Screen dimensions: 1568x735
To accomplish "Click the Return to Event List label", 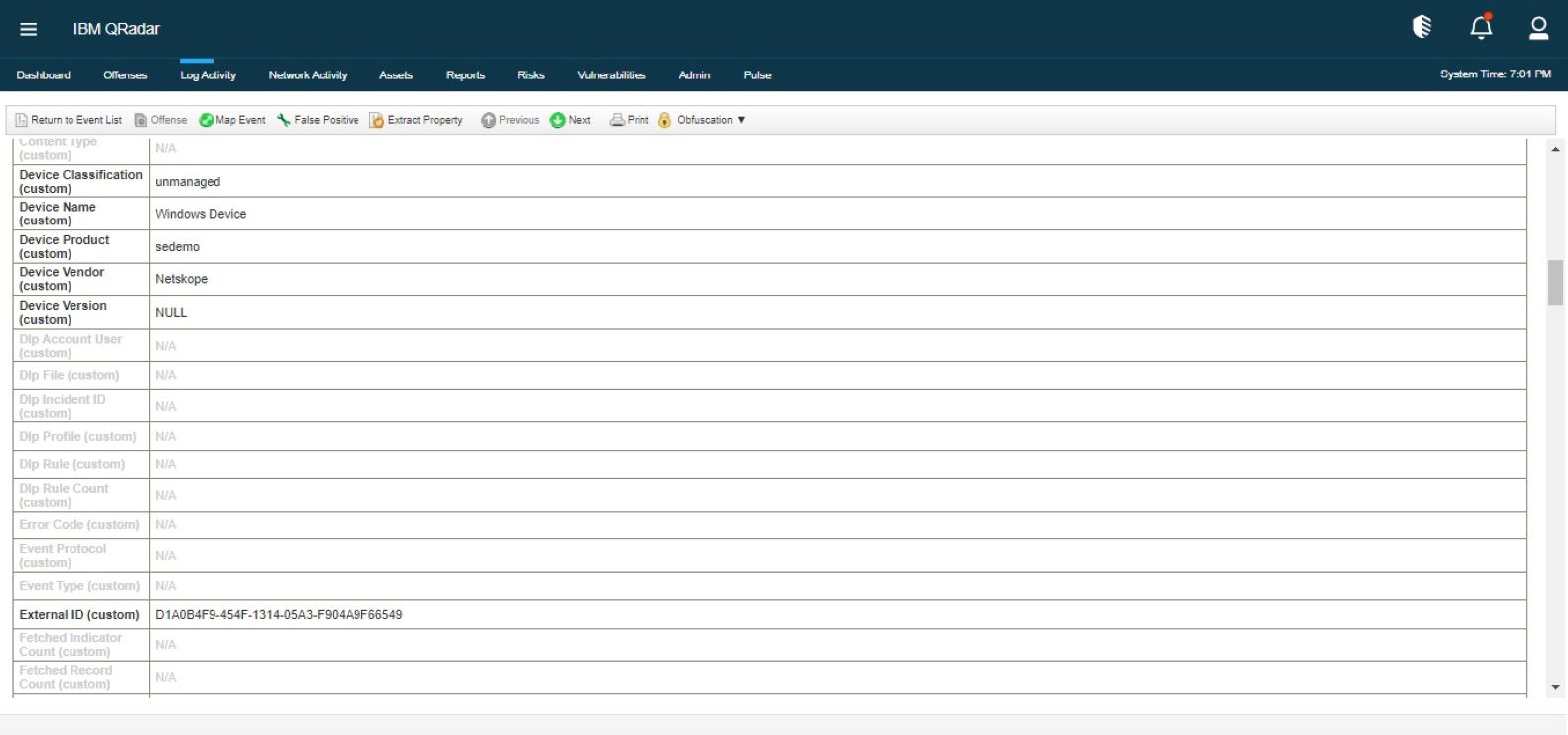I will point(76,120).
